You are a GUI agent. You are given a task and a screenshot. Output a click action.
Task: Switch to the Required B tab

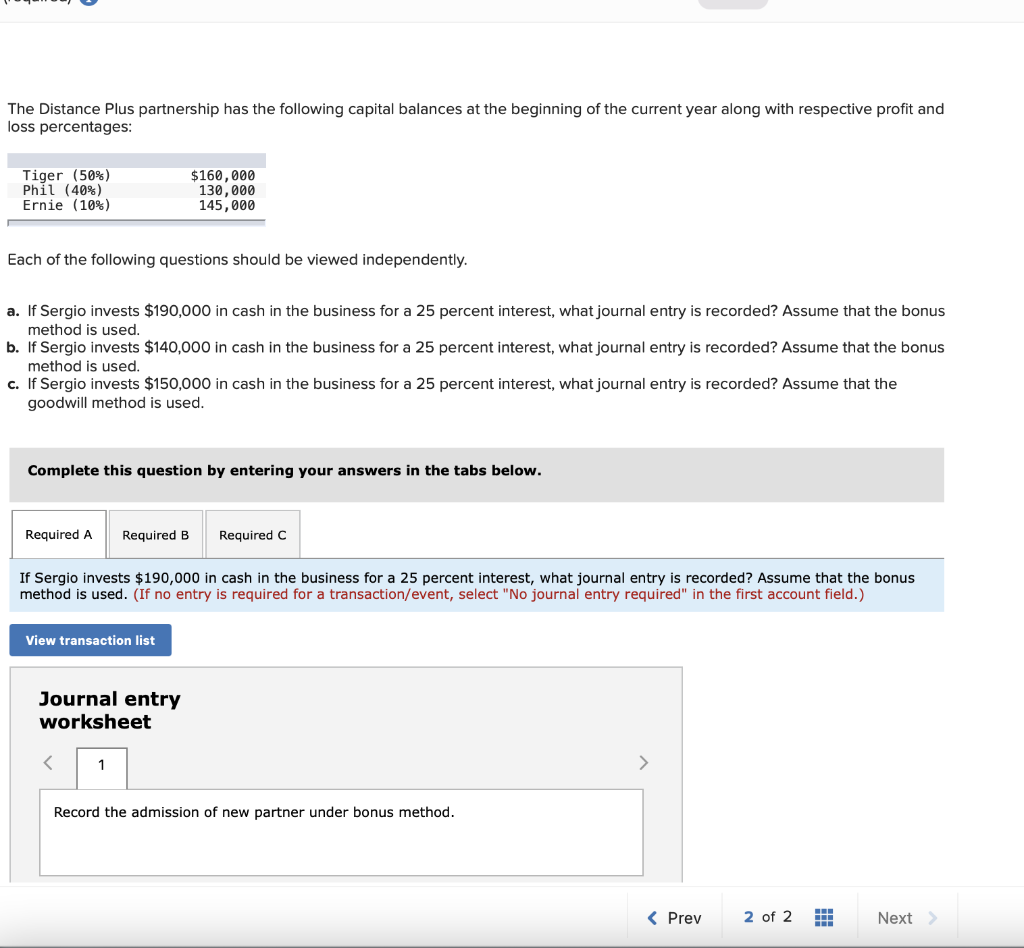click(x=155, y=535)
